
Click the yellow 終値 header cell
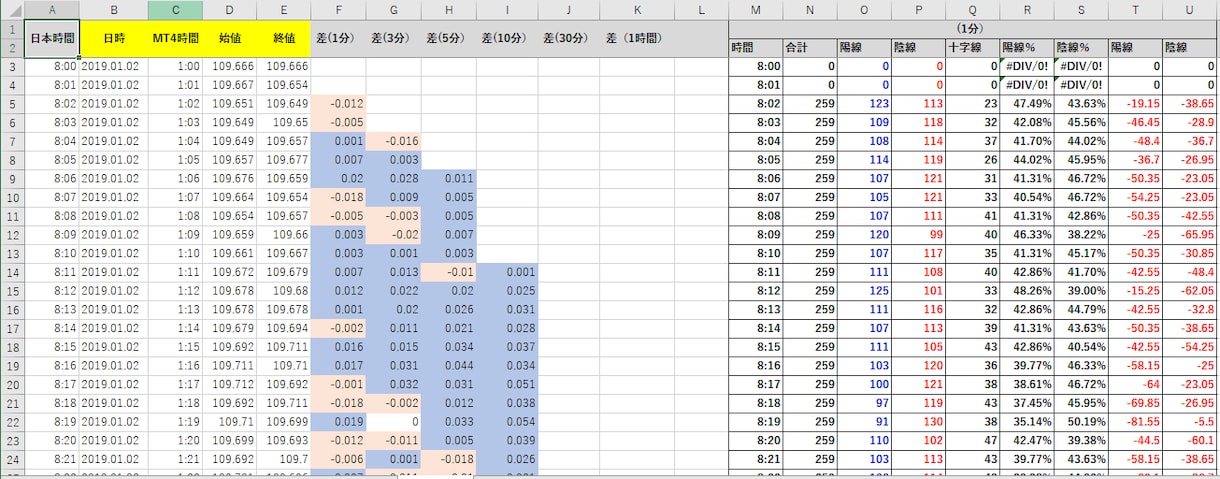click(x=283, y=38)
